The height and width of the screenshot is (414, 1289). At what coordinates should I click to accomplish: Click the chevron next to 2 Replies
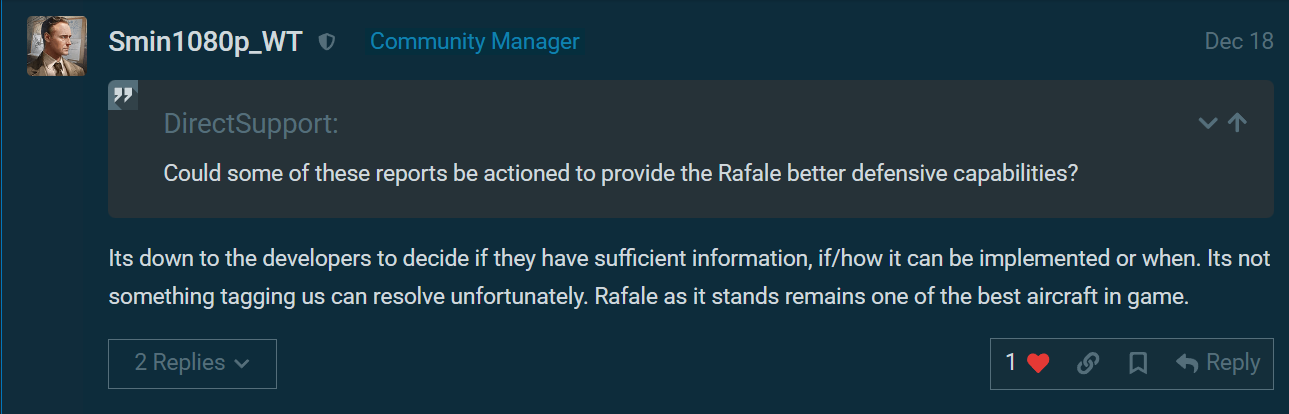pos(241,364)
